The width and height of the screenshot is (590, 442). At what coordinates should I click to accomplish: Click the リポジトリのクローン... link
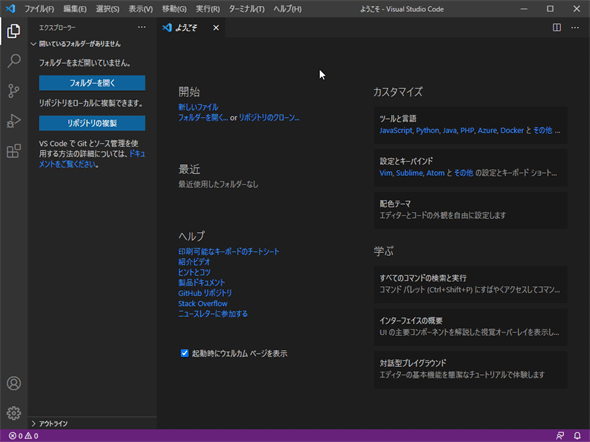269,117
